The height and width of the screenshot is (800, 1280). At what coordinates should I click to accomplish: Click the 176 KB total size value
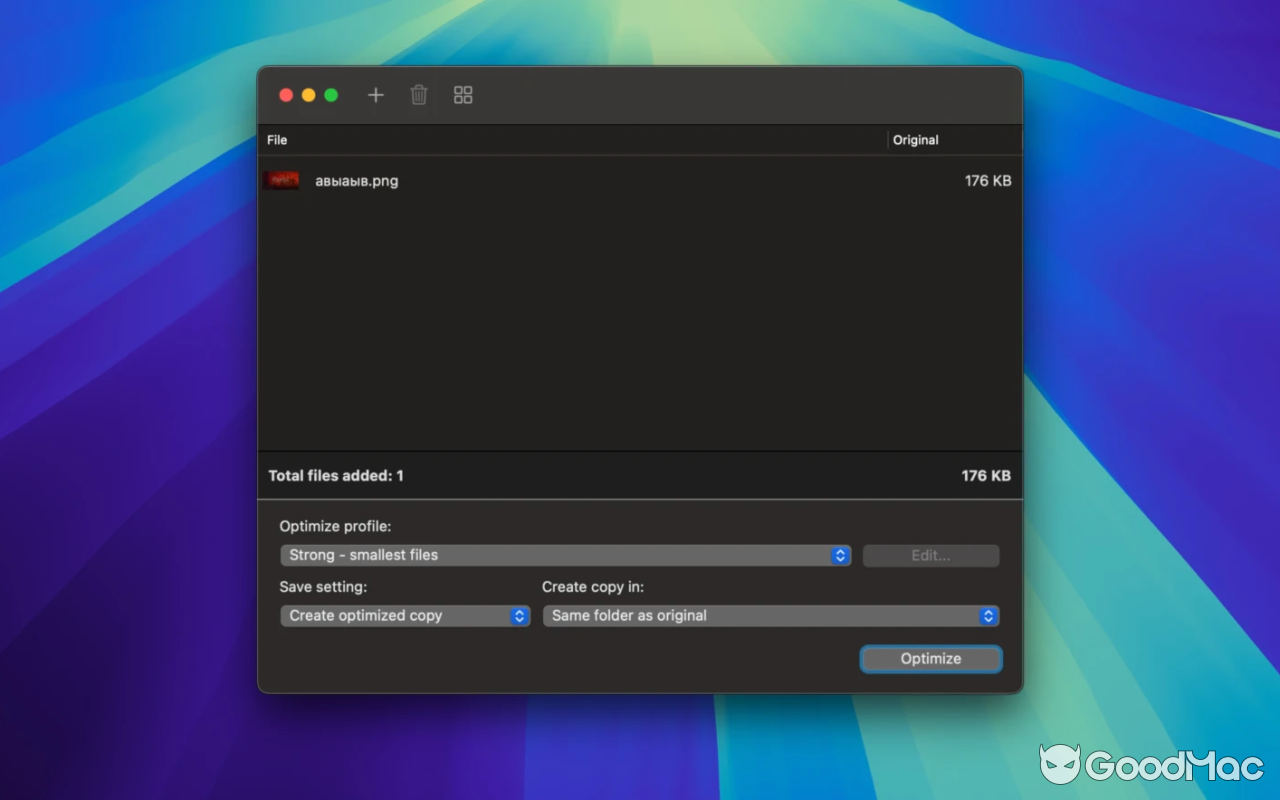(x=986, y=476)
